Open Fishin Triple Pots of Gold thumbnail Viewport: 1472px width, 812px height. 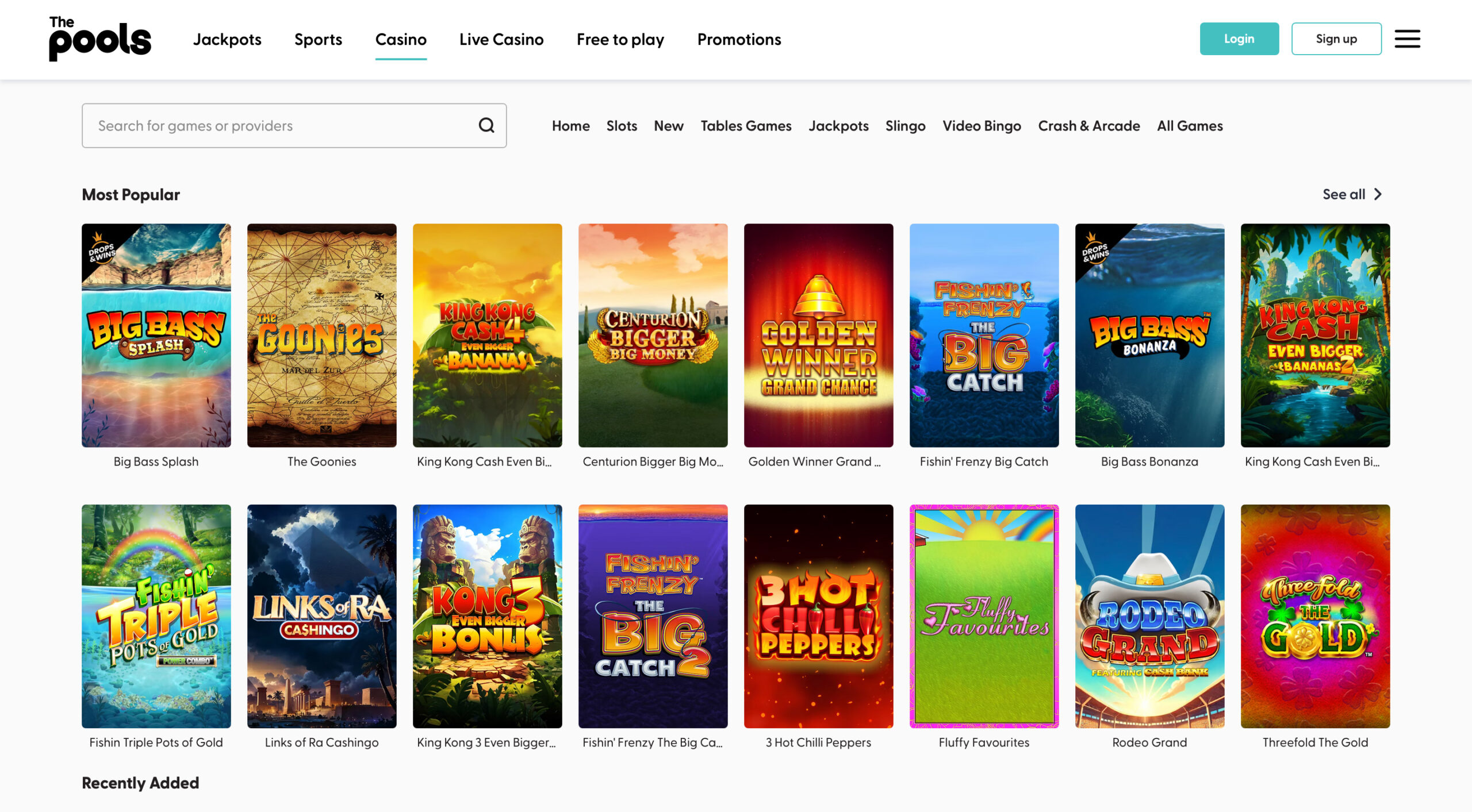point(156,616)
